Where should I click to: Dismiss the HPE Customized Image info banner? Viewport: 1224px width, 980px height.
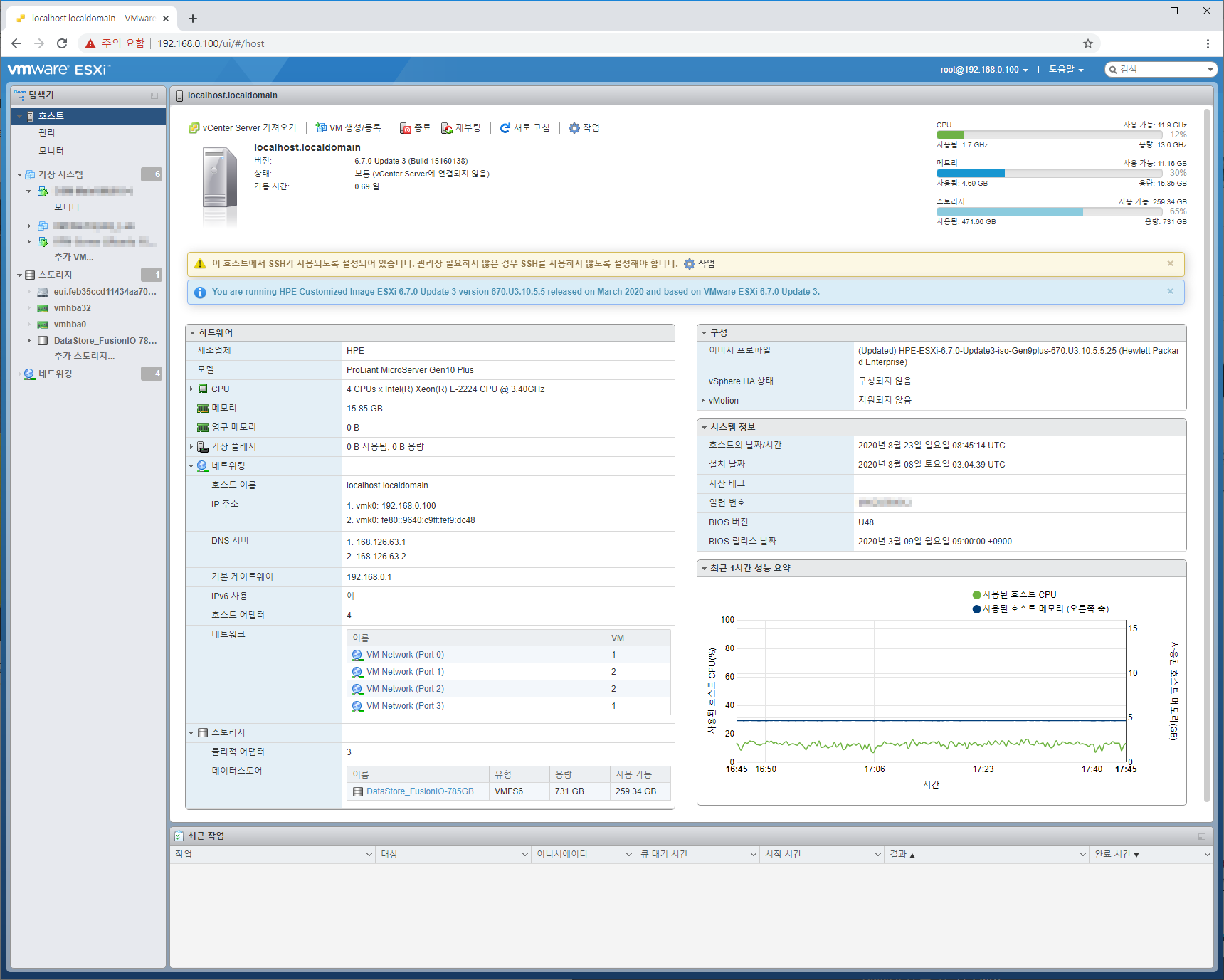(x=1170, y=291)
